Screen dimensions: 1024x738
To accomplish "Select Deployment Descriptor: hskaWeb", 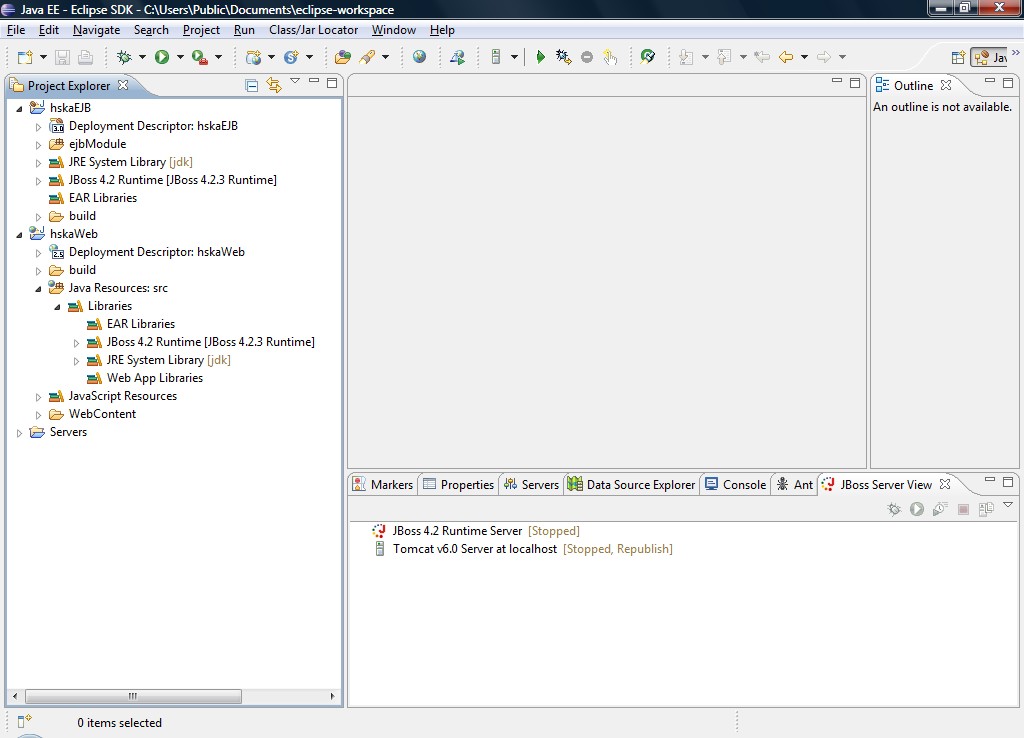I will 157,252.
